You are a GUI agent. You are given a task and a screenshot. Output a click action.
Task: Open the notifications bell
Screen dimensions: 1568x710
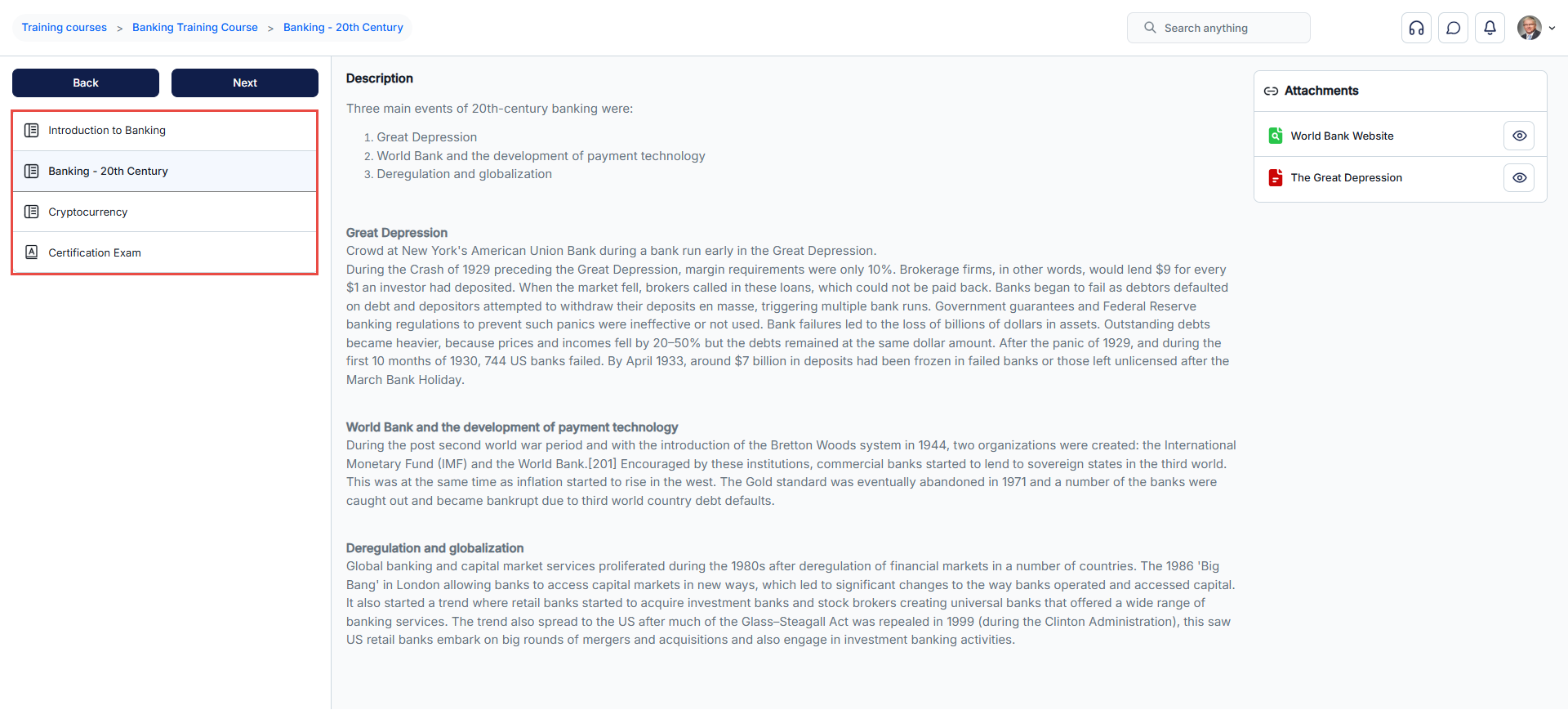(1490, 28)
